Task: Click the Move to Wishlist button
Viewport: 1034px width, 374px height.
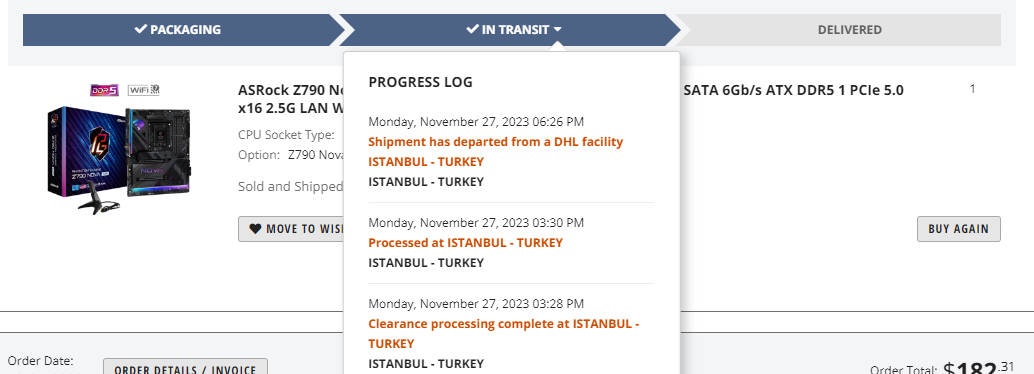Action: coord(291,229)
